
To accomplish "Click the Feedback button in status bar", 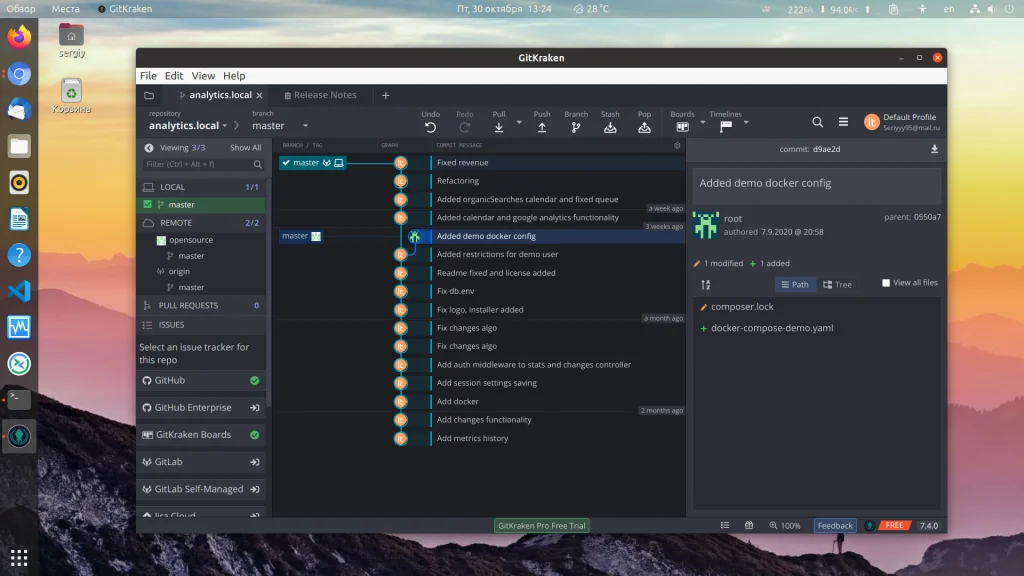I will [x=834, y=525].
